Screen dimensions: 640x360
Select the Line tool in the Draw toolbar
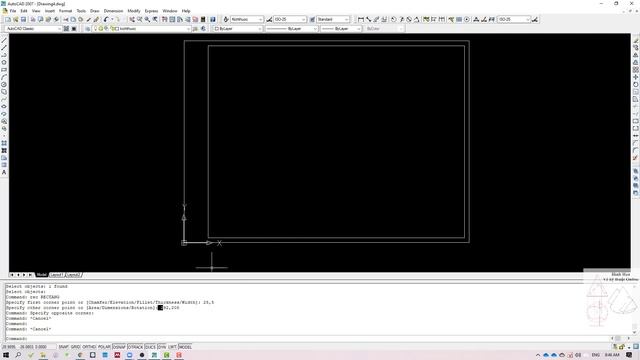(x=4, y=40)
